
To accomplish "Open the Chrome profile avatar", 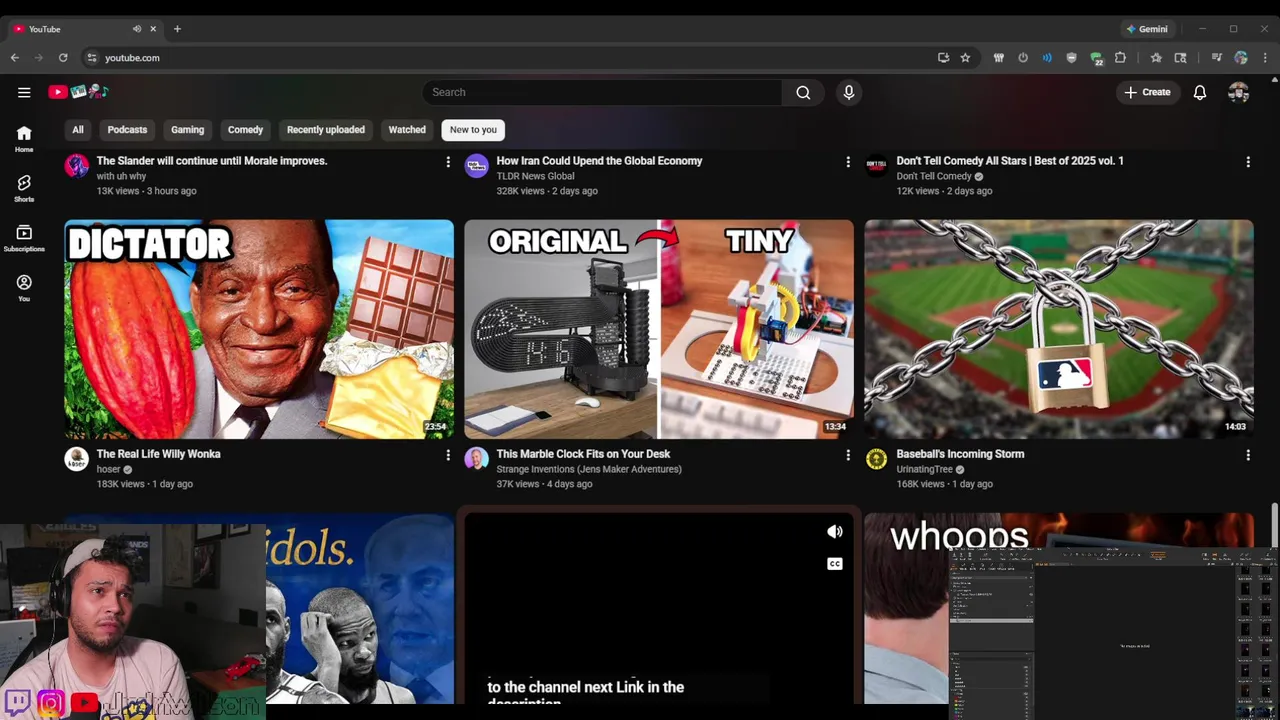I will 1241,58.
